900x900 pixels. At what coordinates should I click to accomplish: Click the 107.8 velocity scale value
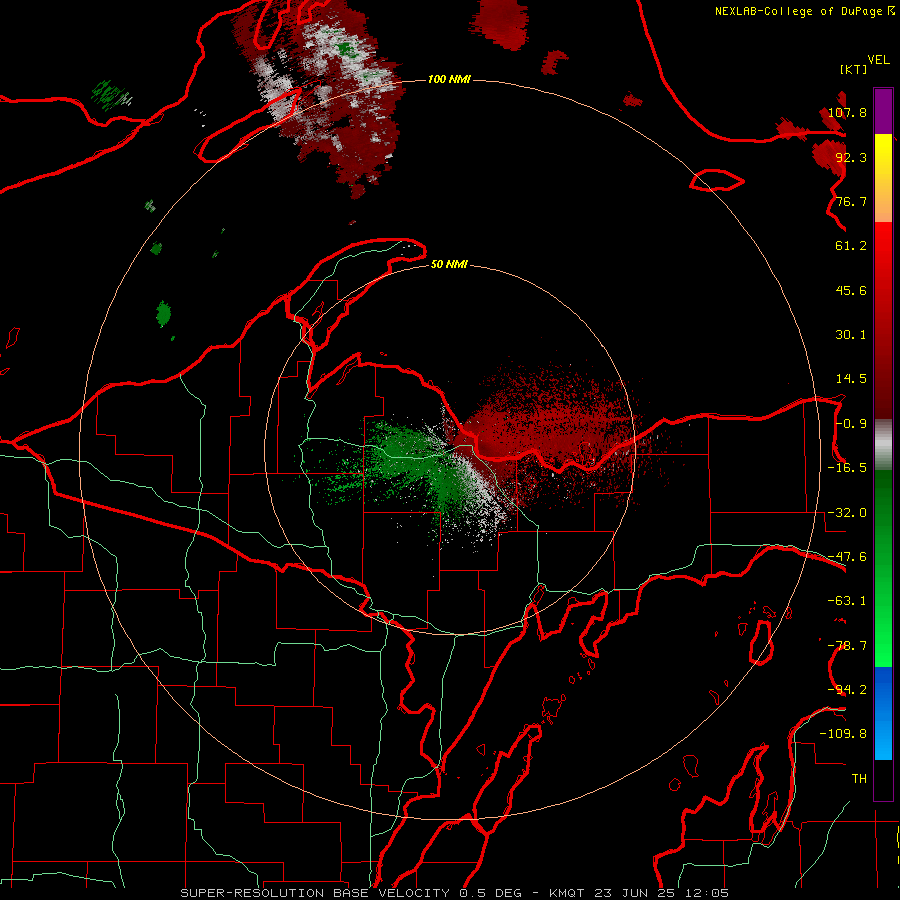847,112
